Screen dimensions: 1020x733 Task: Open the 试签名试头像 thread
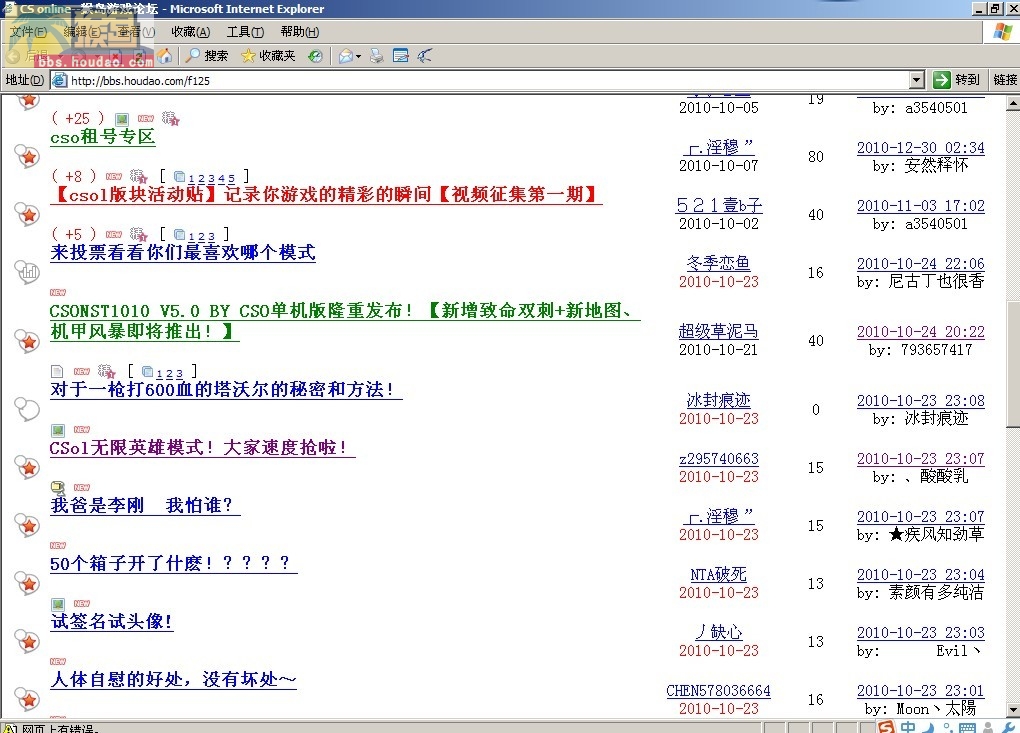point(112,621)
